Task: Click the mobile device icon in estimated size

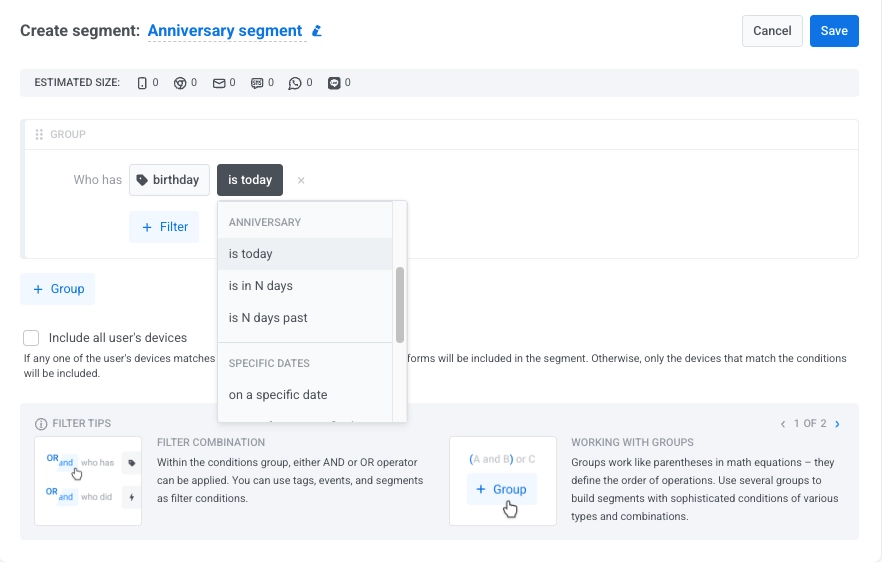Action: point(142,83)
